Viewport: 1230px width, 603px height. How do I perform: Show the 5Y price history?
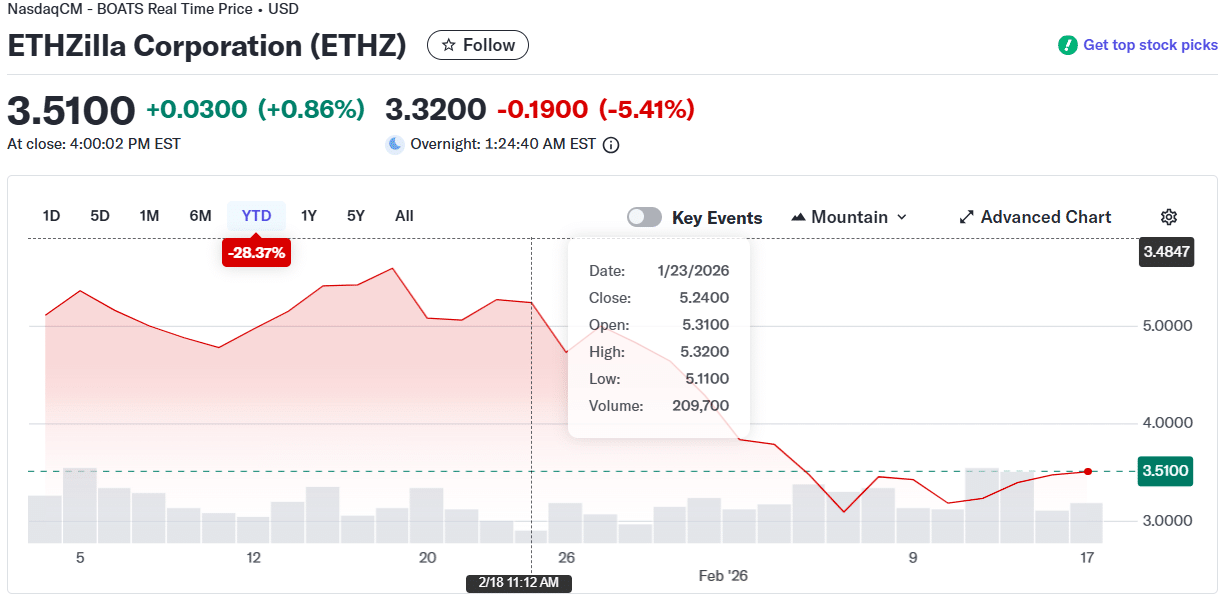point(356,216)
